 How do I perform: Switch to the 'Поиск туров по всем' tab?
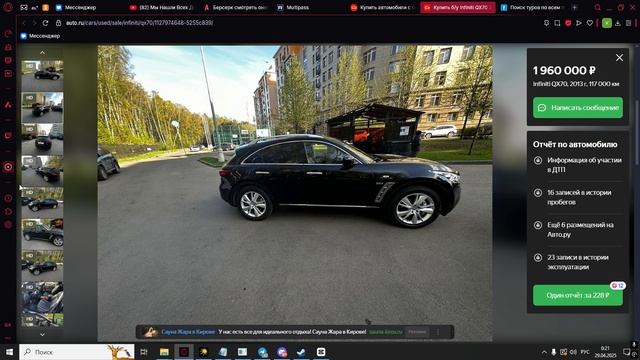[533, 7]
